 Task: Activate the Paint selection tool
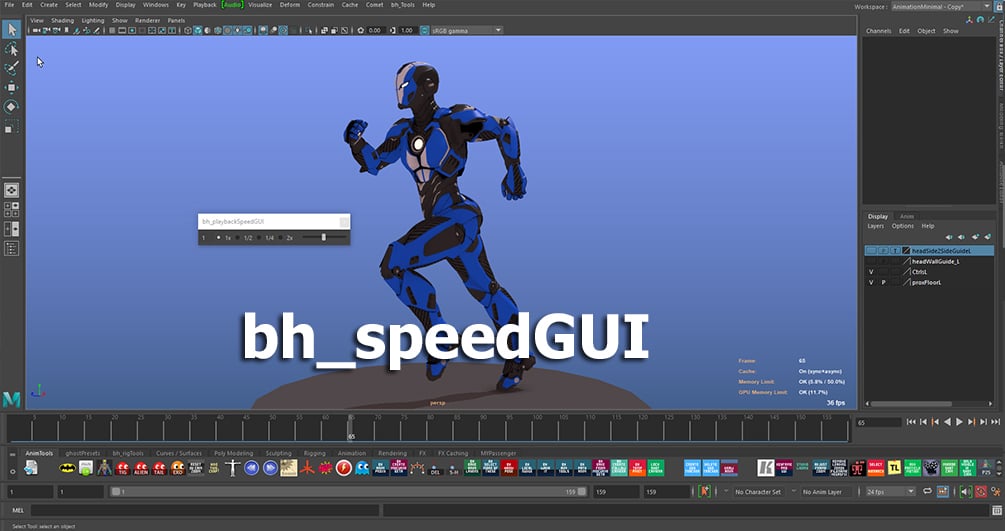12,68
